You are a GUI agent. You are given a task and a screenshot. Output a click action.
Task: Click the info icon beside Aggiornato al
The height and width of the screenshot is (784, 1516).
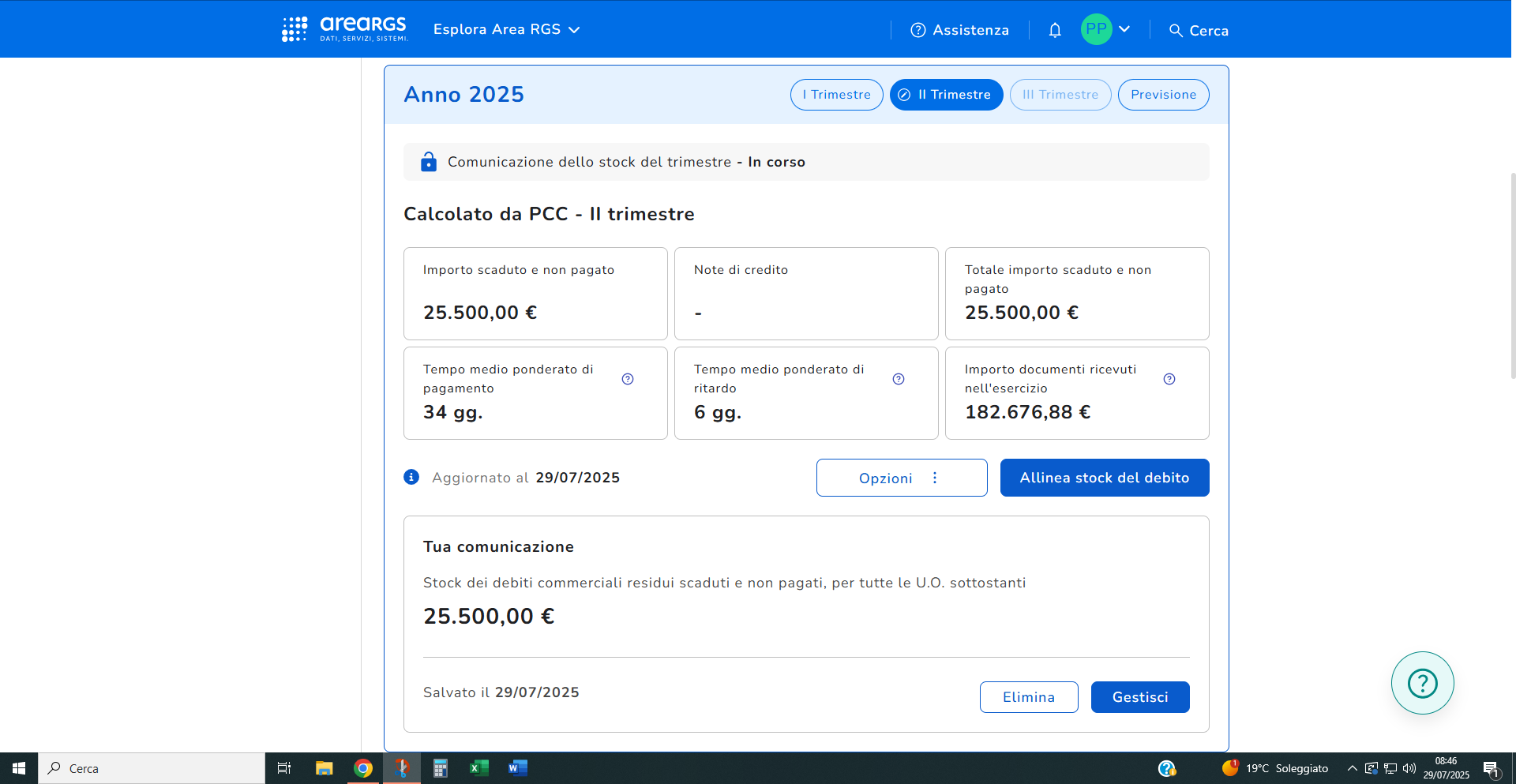coord(411,477)
